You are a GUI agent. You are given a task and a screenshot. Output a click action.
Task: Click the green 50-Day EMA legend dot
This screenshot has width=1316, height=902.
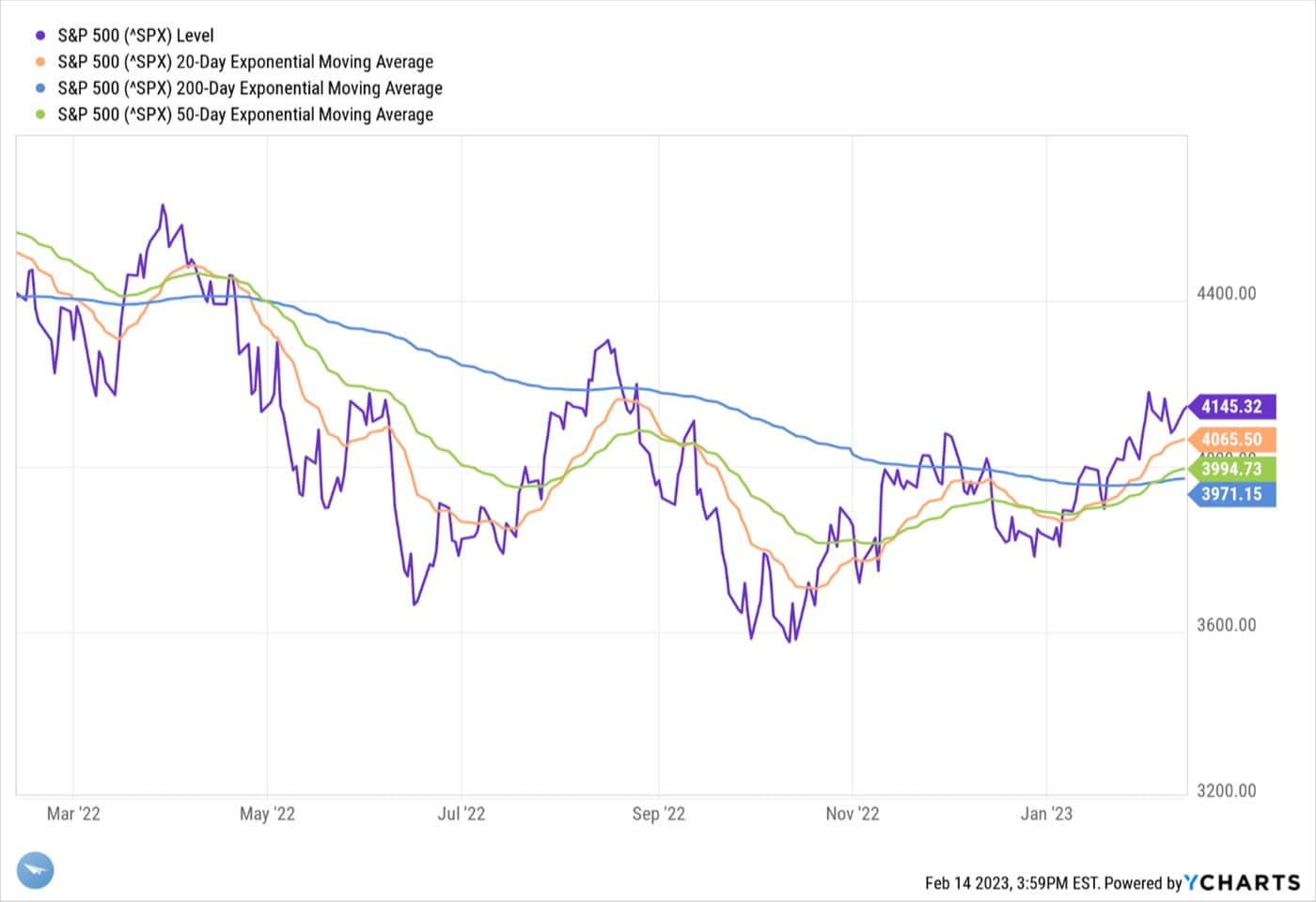click(40, 115)
